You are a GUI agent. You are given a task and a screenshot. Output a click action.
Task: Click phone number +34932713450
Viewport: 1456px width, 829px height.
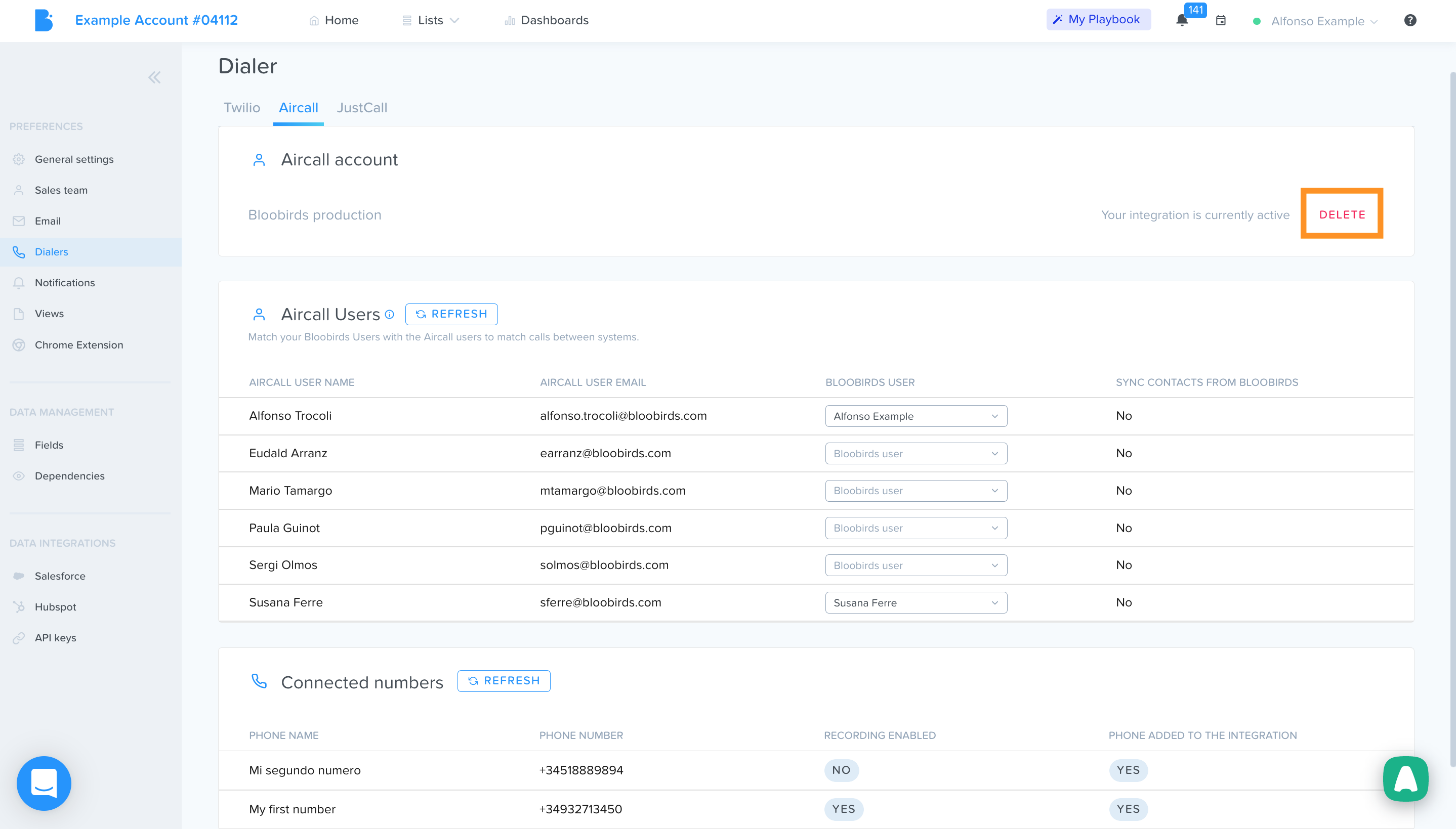[580, 809]
